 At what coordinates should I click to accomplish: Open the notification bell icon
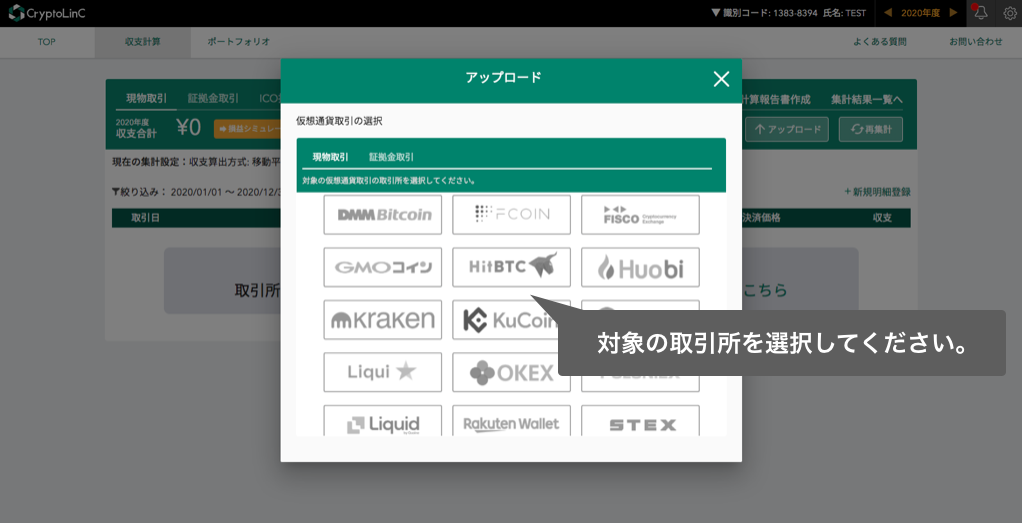(980, 13)
